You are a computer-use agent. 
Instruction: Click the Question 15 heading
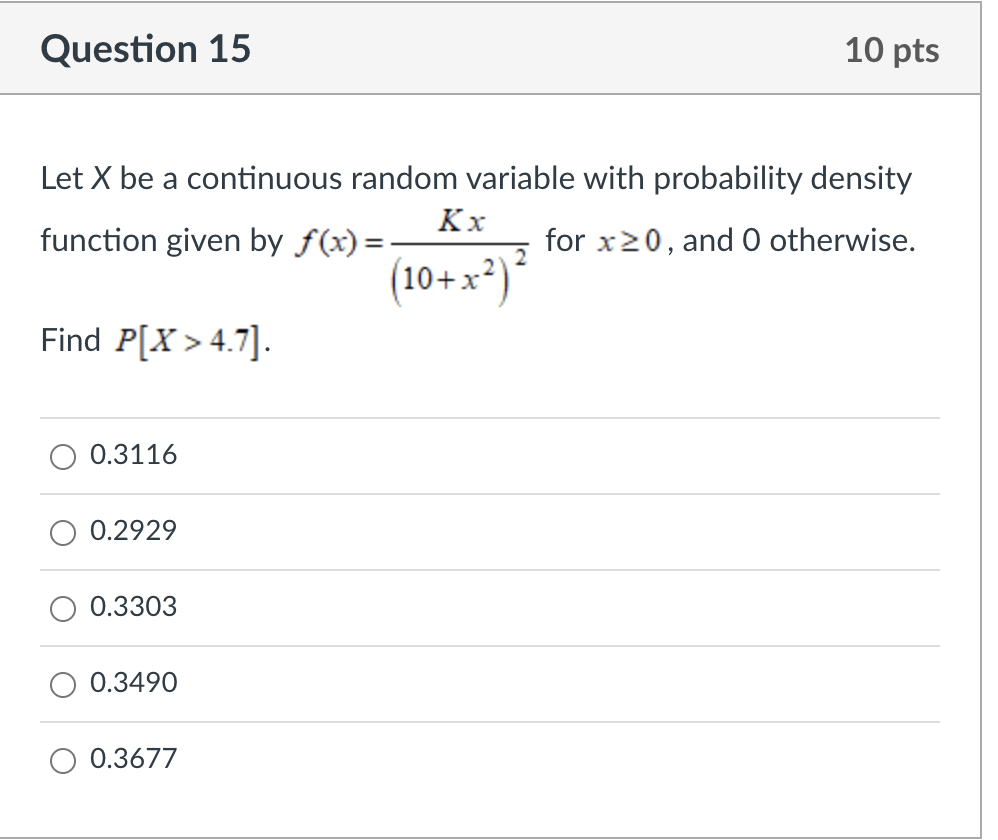tap(146, 49)
